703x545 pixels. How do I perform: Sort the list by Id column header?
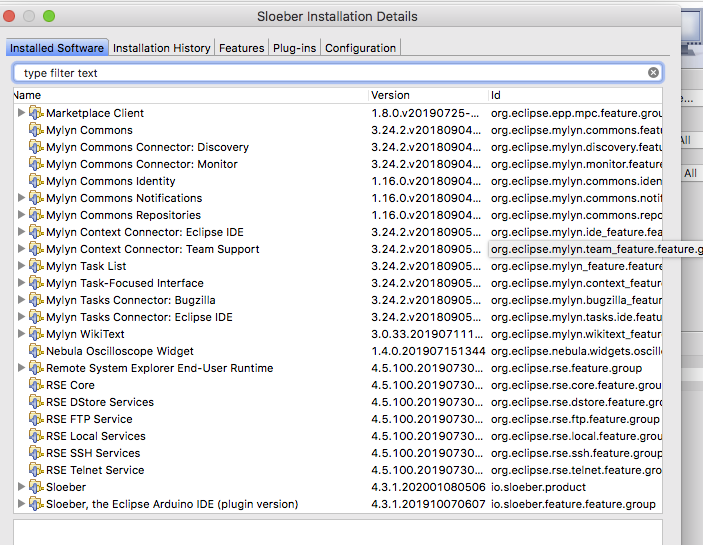click(x=575, y=95)
